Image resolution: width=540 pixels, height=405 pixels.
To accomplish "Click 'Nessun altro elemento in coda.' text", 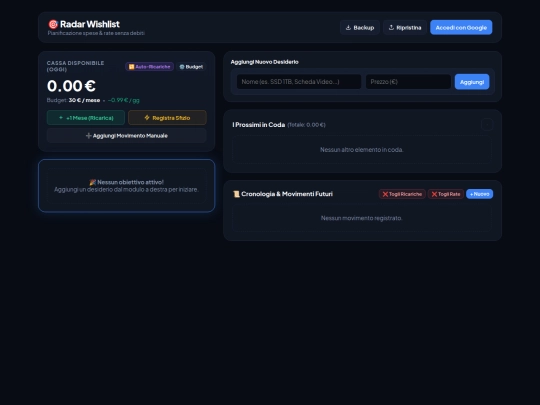I will (362, 150).
